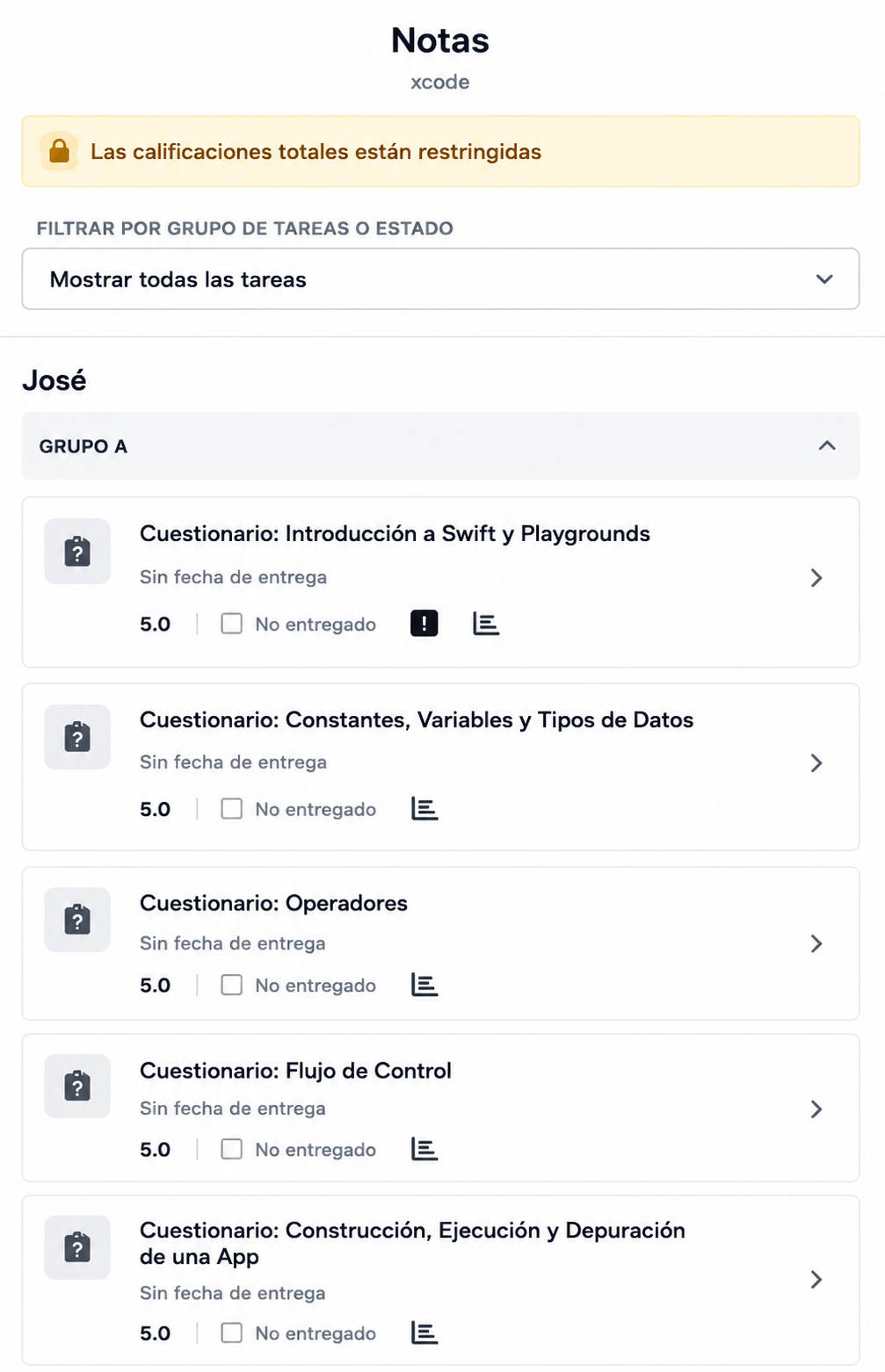Toggle No entregado checkbox for Operadores quiz
The width and height of the screenshot is (885, 1372).
231,985
